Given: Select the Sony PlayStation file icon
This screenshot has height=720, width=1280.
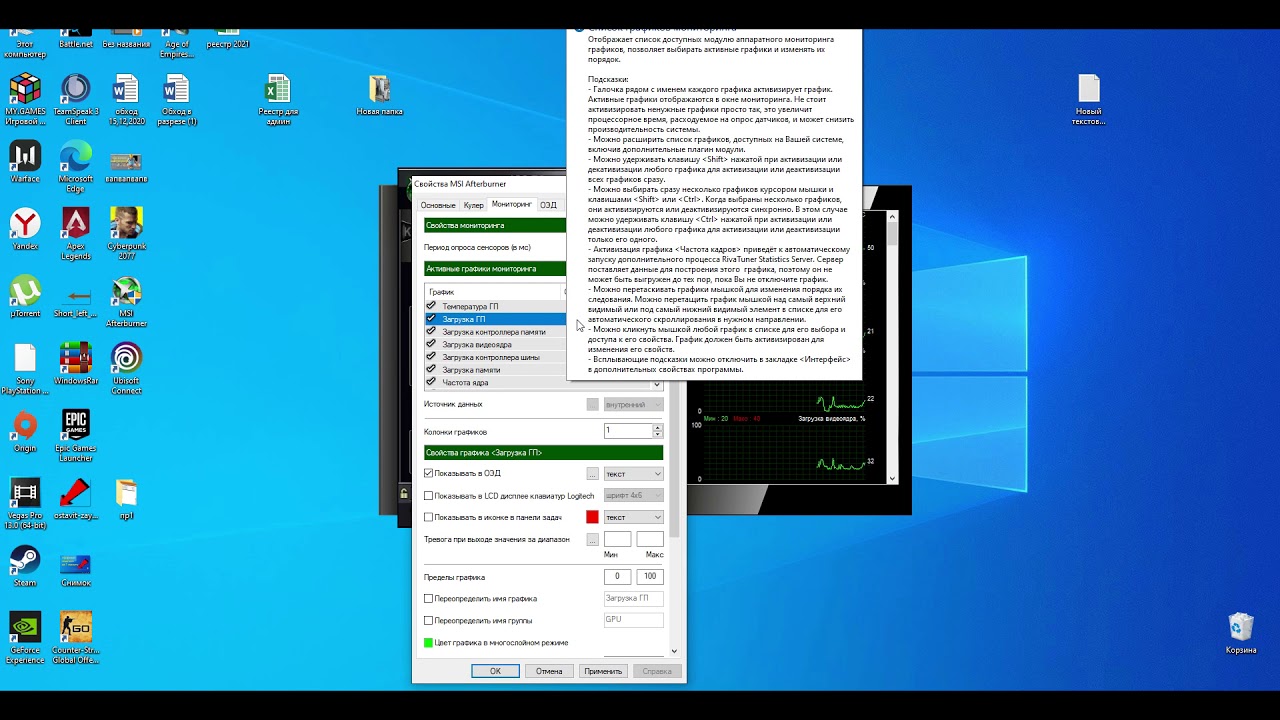Looking at the screenshot, I should point(25,369).
